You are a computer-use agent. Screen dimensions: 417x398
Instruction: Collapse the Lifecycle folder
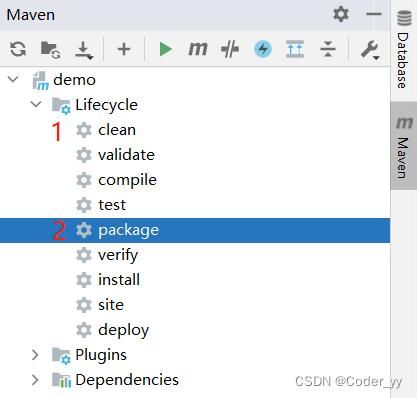(36, 105)
